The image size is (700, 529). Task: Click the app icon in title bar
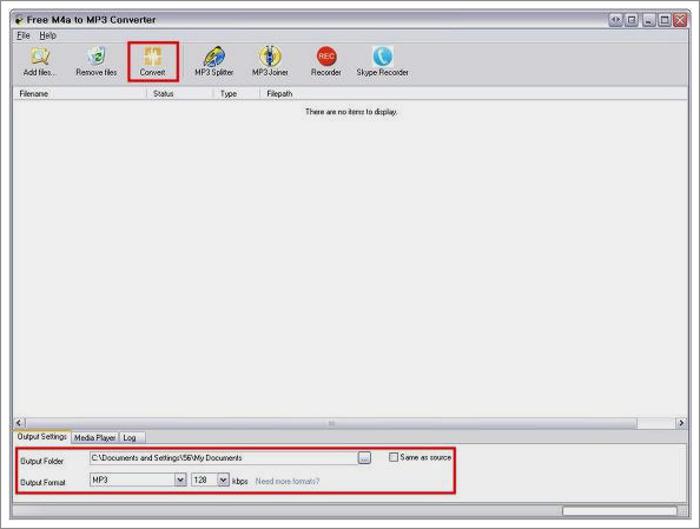(19, 20)
